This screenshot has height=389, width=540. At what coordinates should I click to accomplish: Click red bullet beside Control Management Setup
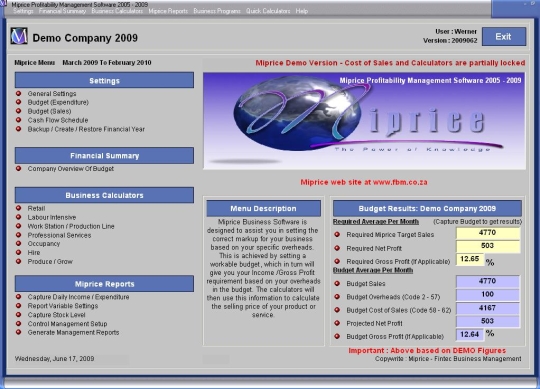(19, 323)
